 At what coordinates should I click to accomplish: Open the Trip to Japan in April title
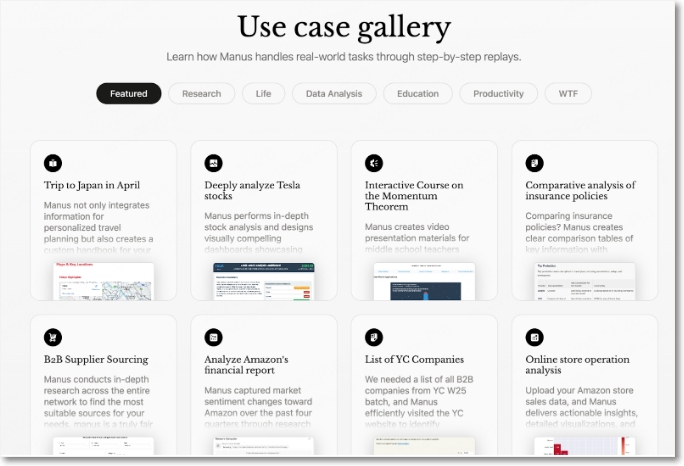pos(92,185)
